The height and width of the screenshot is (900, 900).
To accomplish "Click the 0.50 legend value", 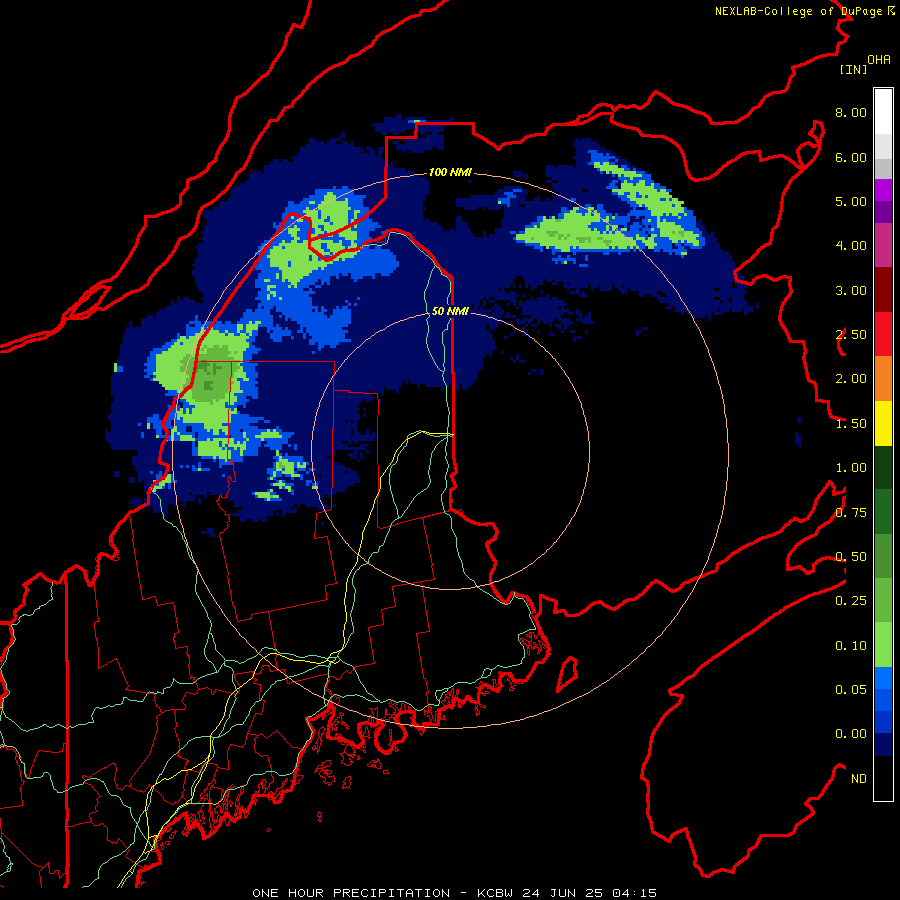I will pos(851,557).
